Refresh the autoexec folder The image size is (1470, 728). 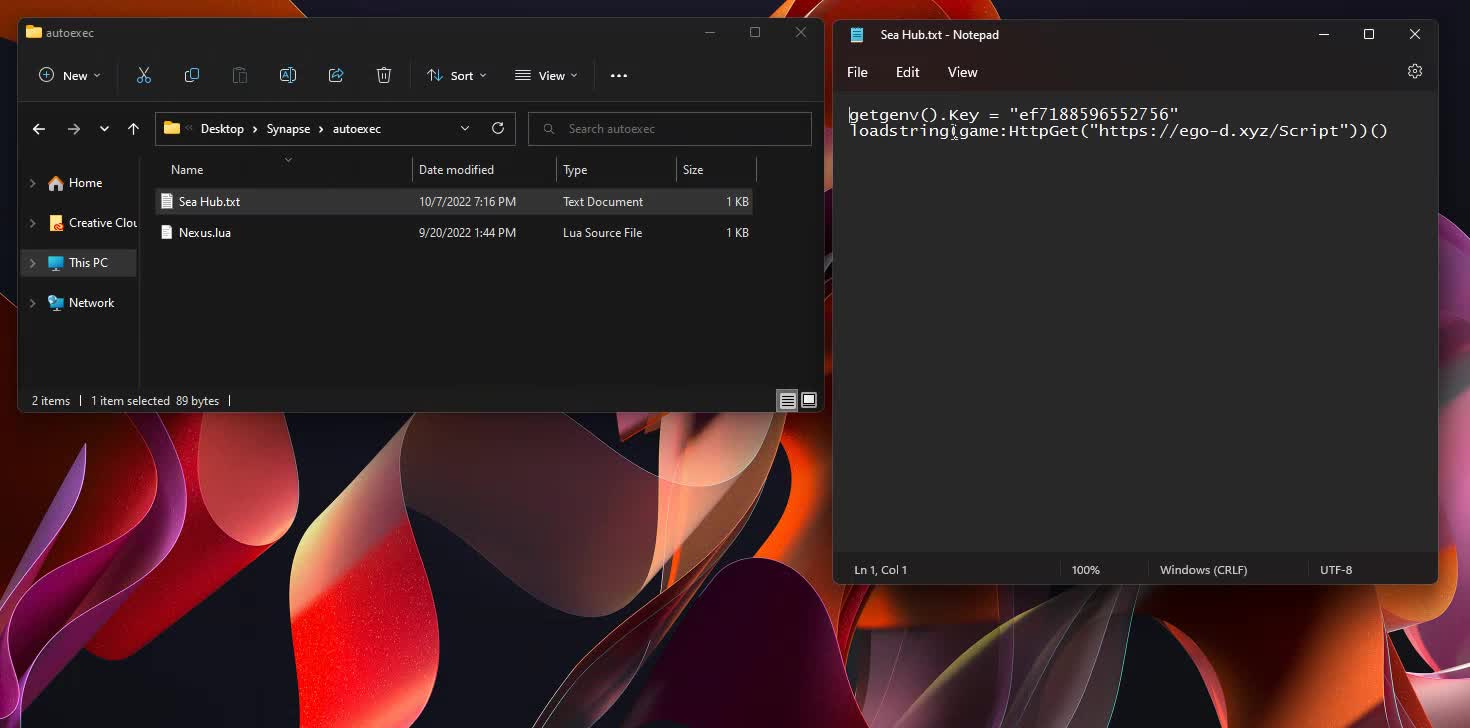pyautogui.click(x=498, y=128)
